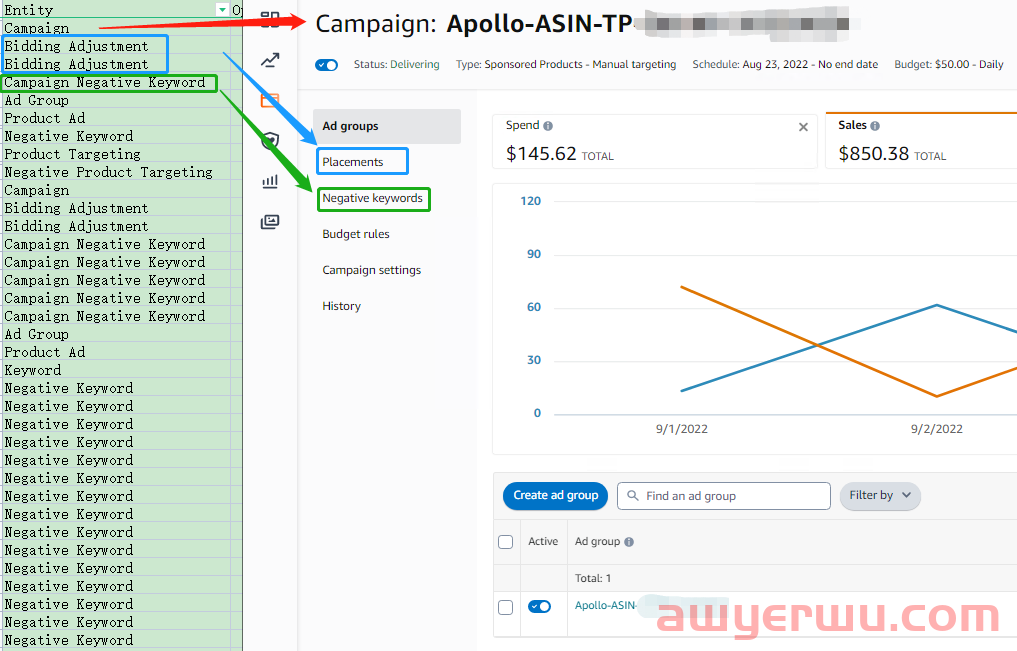Click the info icon next to Spend
This screenshot has width=1017, height=651.
(x=548, y=126)
